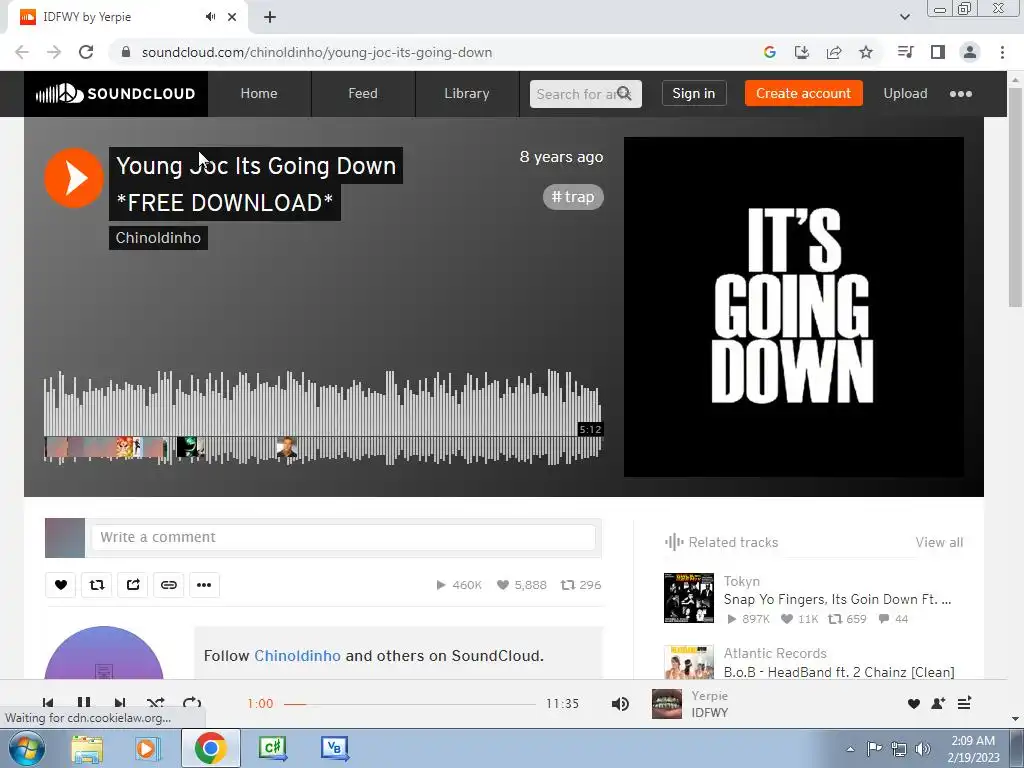1024x768 pixels.
Task: Open the Chrome profile avatar
Action: pos(970,52)
